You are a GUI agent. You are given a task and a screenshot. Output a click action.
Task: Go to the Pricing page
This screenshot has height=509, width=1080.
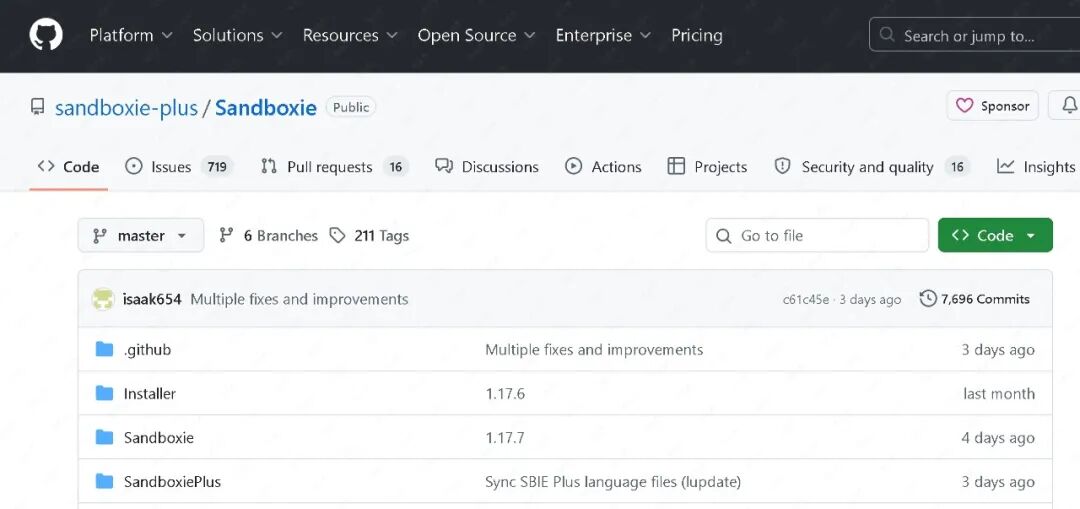click(x=697, y=35)
